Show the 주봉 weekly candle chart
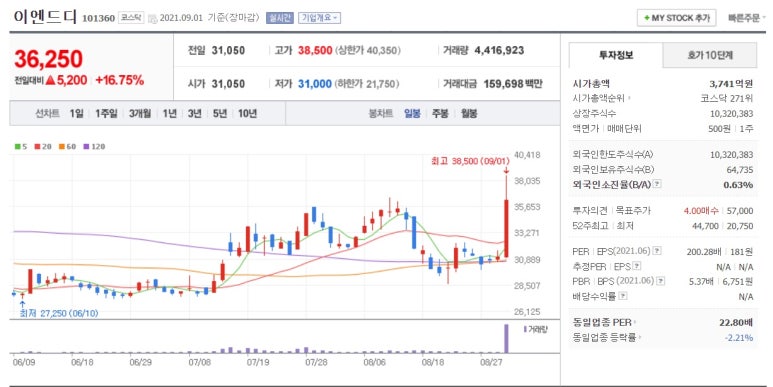The width and height of the screenshot is (773, 387). click(x=440, y=113)
